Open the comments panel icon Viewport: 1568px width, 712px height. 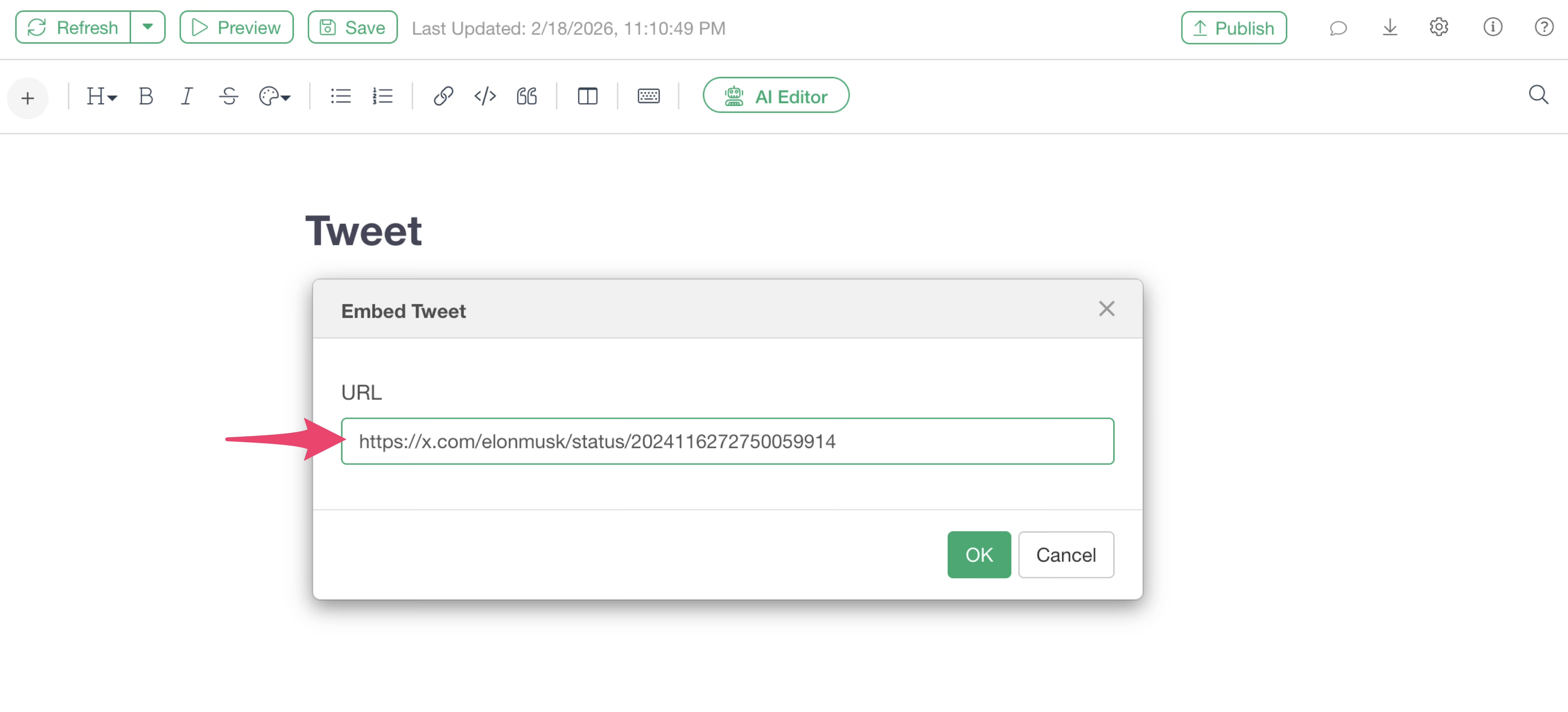click(x=1338, y=27)
